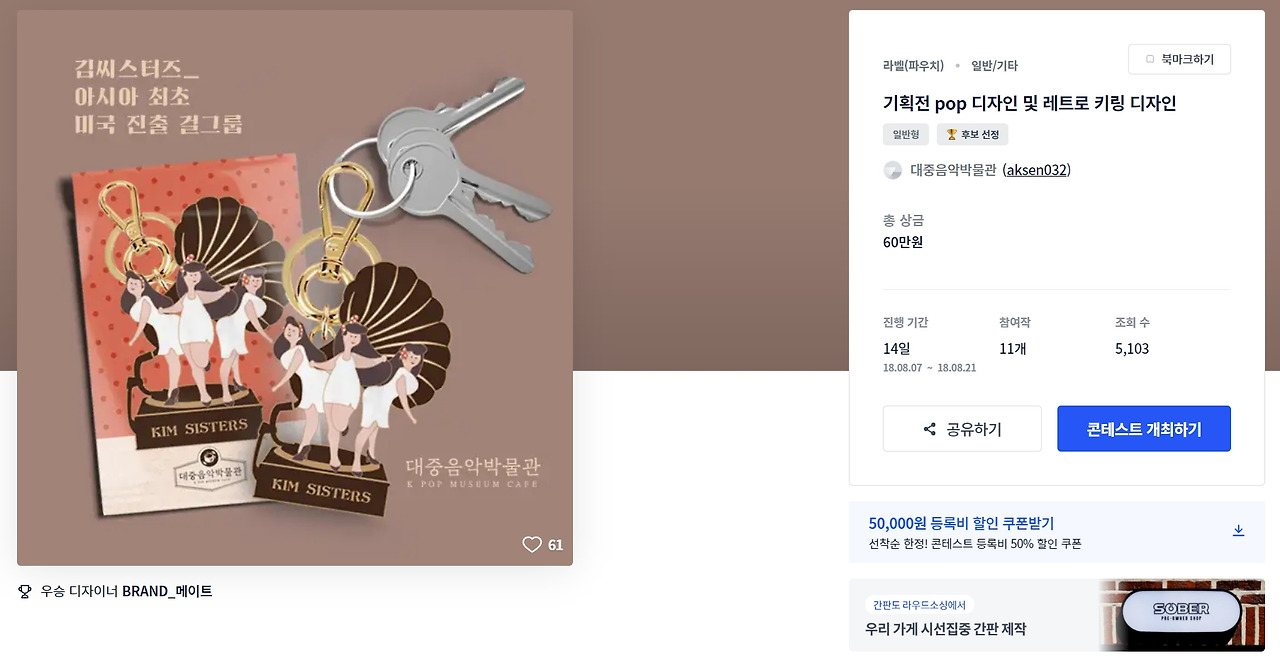Click the 61 likes count
Viewport: 1280px width, 658px height.
point(556,545)
